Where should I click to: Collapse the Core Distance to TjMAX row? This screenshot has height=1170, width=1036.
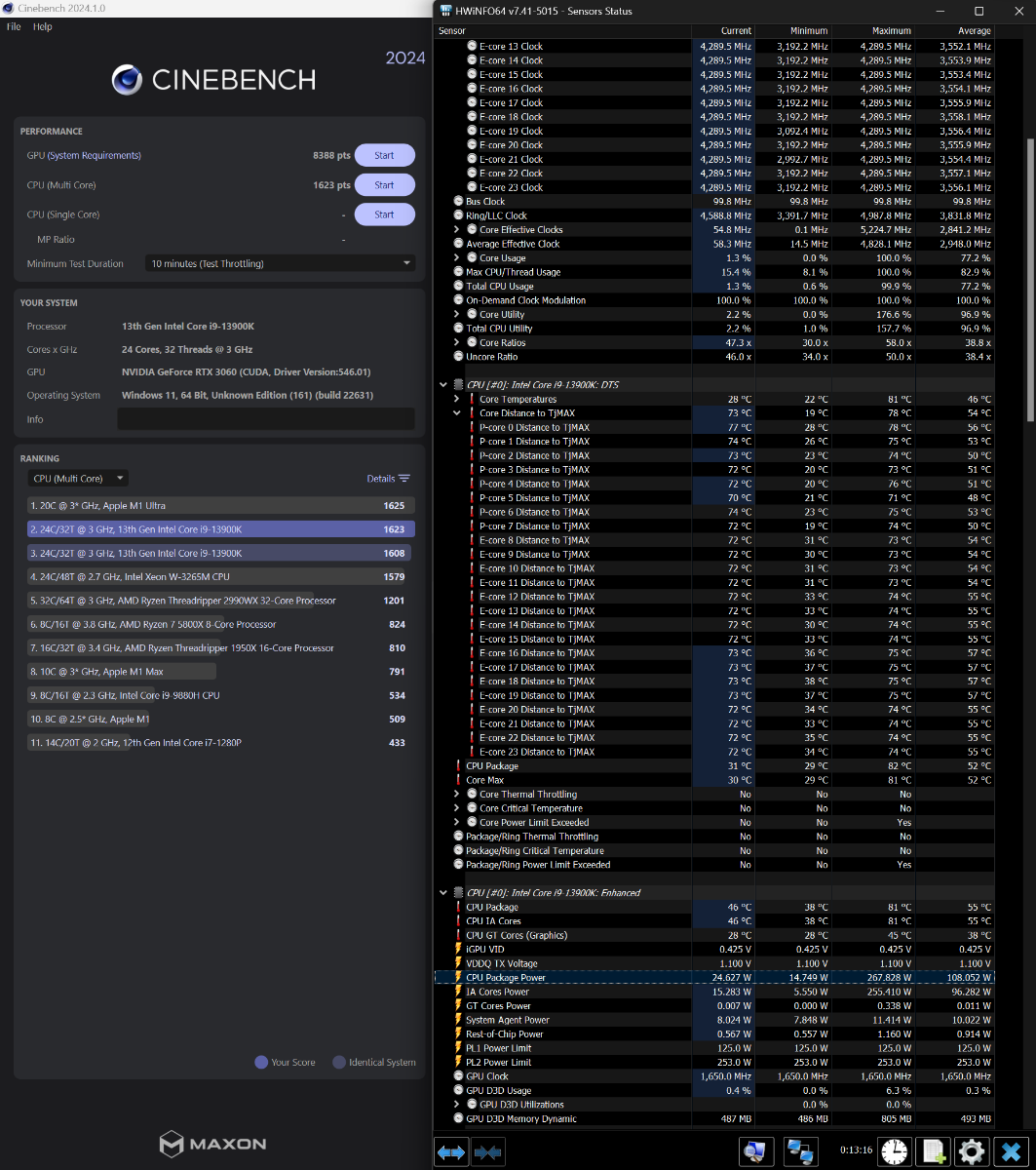(x=457, y=413)
